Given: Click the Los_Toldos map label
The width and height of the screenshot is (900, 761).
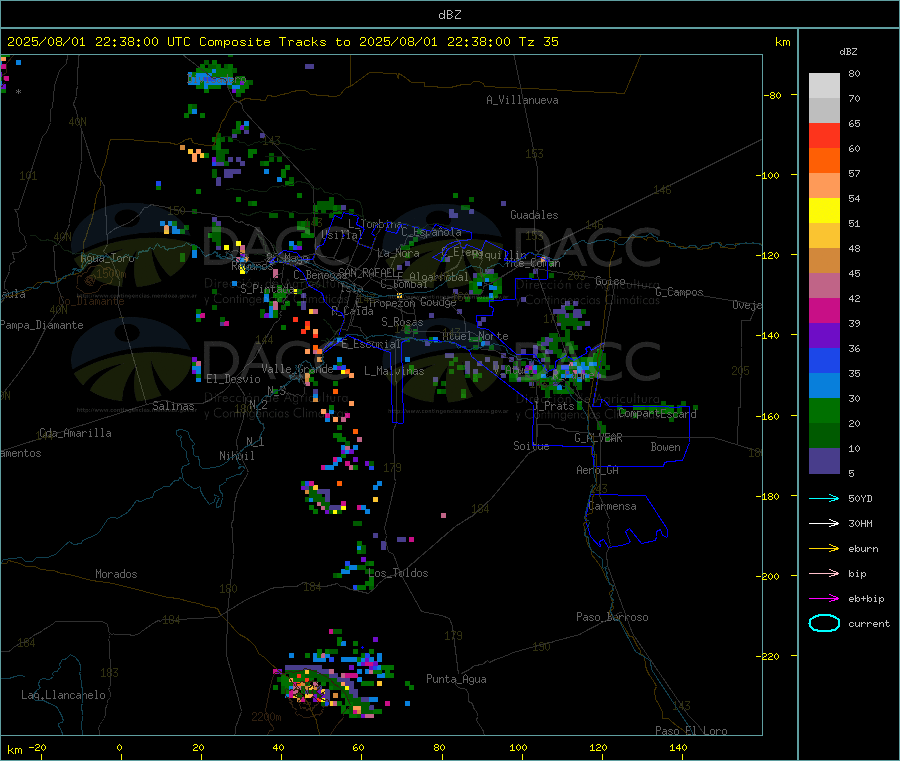Looking at the screenshot, I should coord(398,573).
